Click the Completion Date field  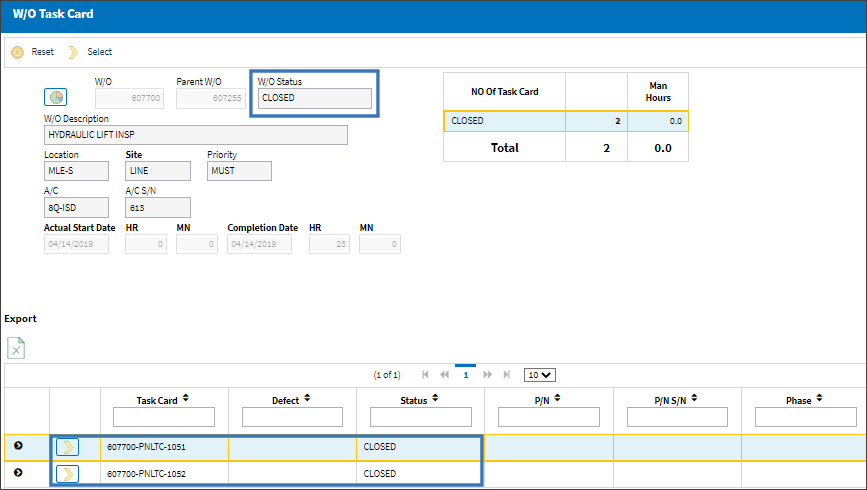coord(259,244)
